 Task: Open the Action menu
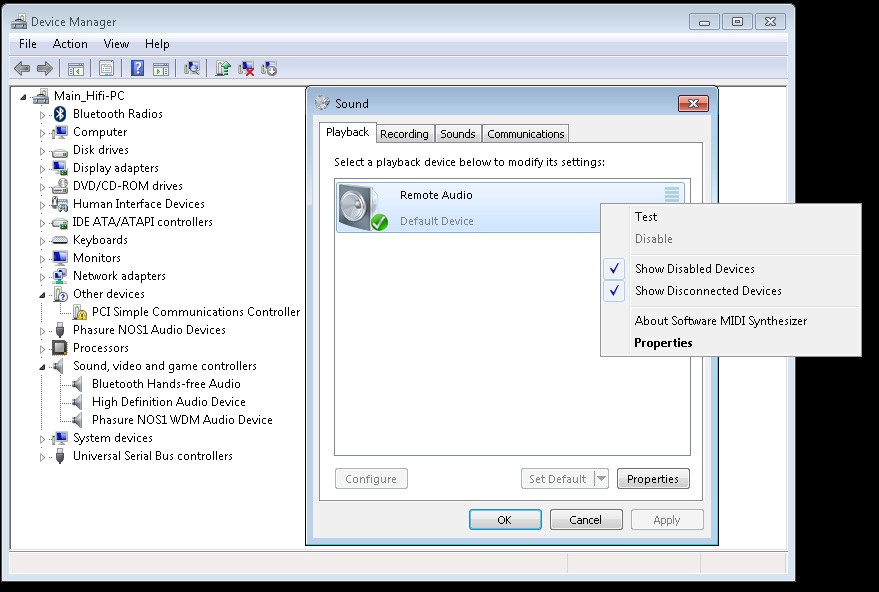pyautogui.click(x=70, y=44)
